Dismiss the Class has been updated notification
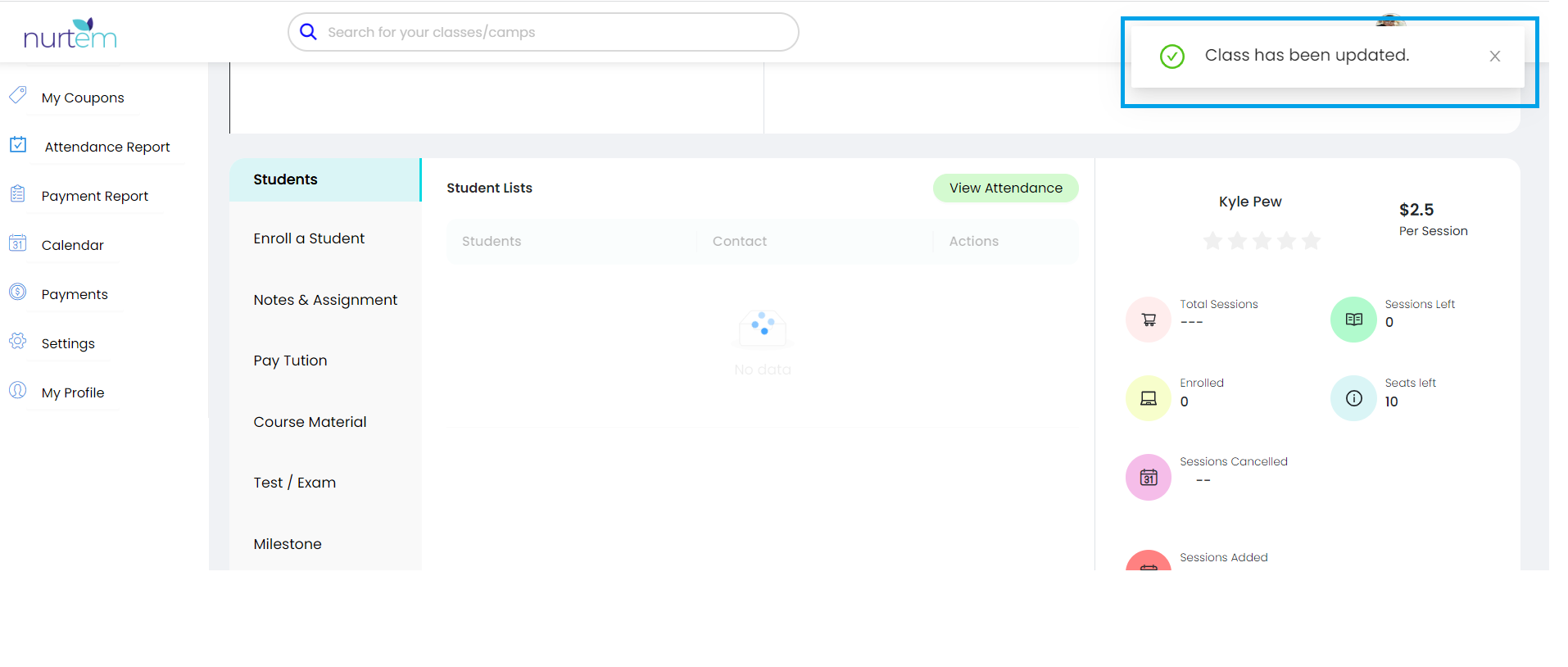The width and height of the screenshot is (1568, 667). pos(1494,57)
